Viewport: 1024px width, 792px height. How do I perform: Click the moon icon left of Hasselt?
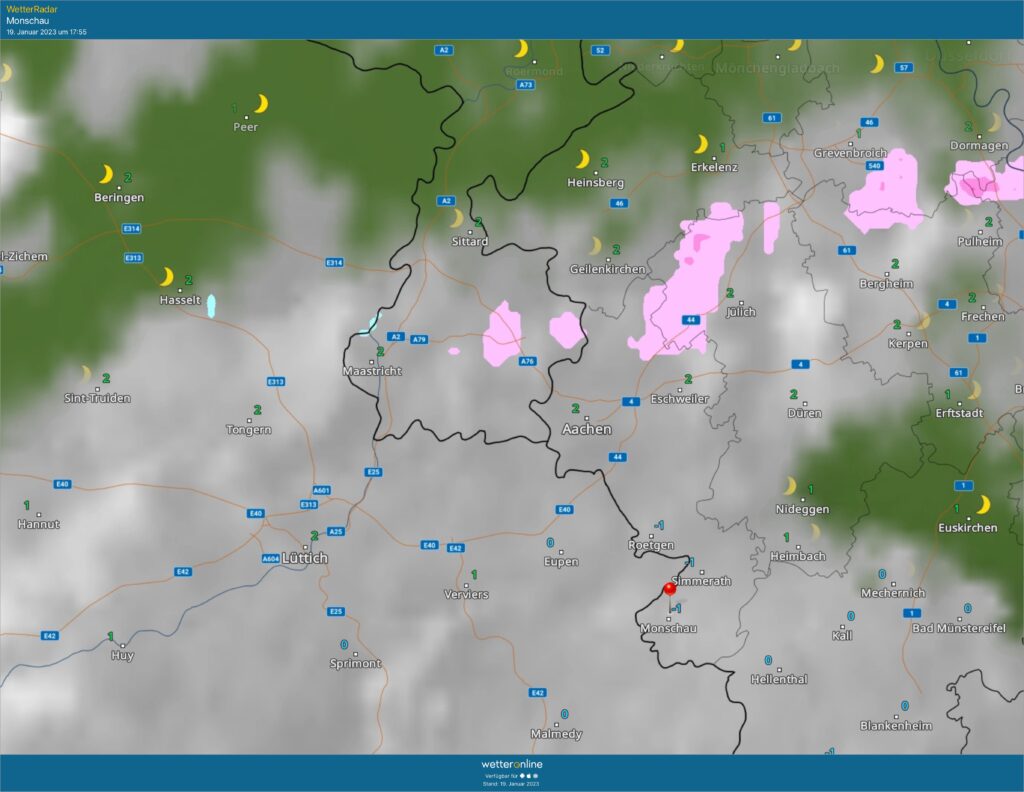tap(167, 277)
